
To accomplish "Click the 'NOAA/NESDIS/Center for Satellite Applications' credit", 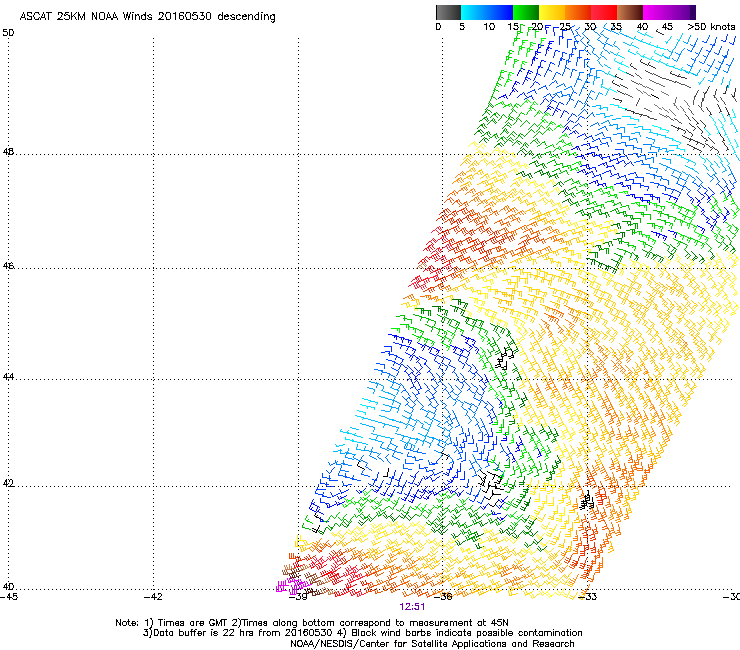I will click(x=432, y=644).
